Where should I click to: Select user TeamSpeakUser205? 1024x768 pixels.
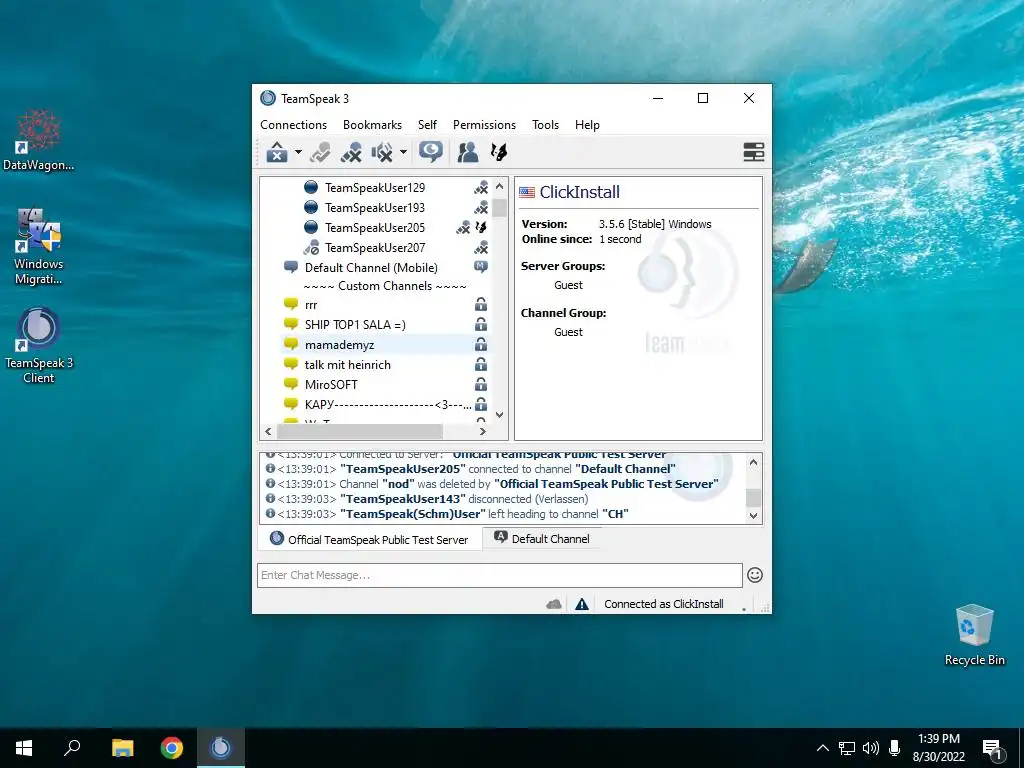point(375,228)
